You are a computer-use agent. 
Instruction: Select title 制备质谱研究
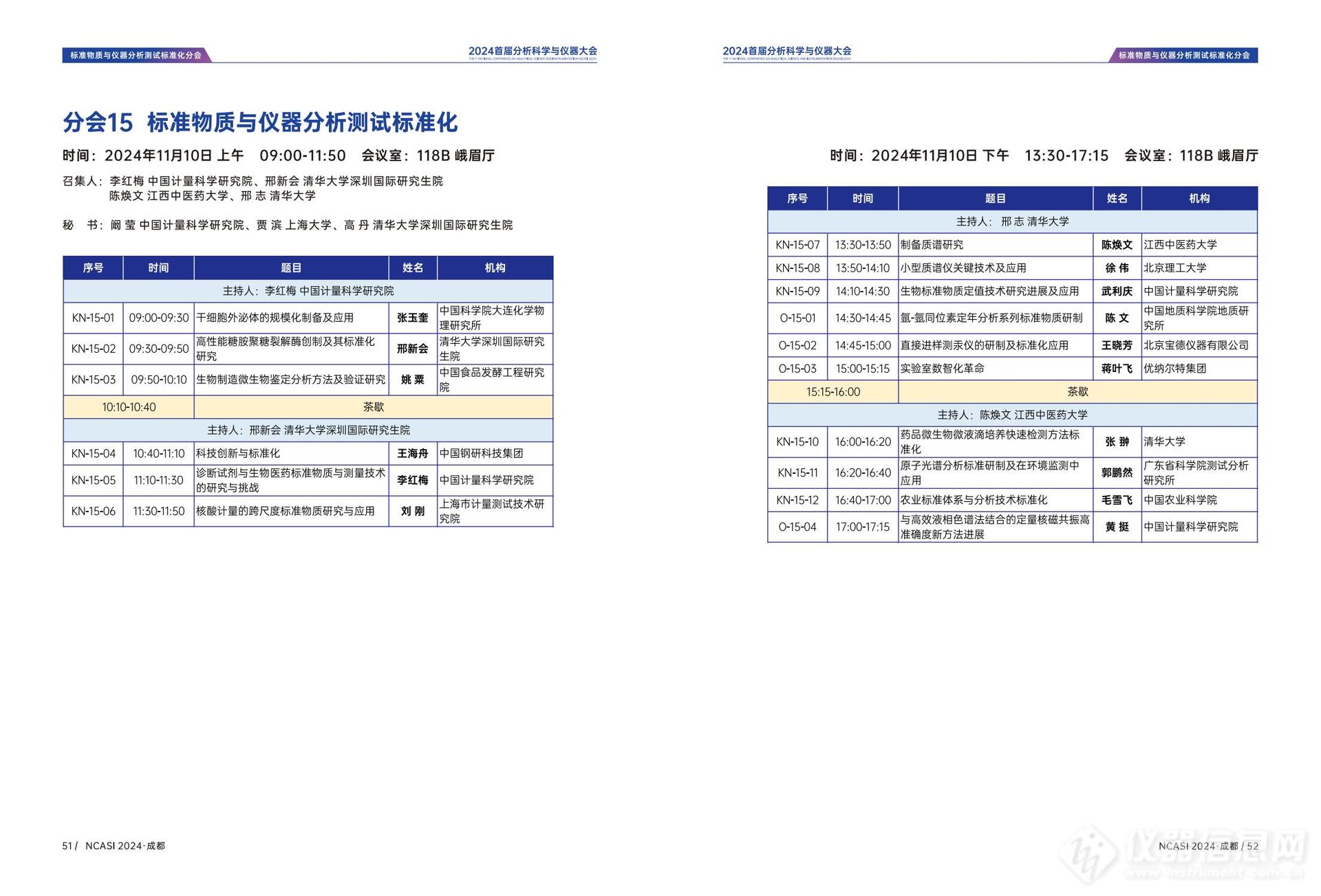coord(932,245)
